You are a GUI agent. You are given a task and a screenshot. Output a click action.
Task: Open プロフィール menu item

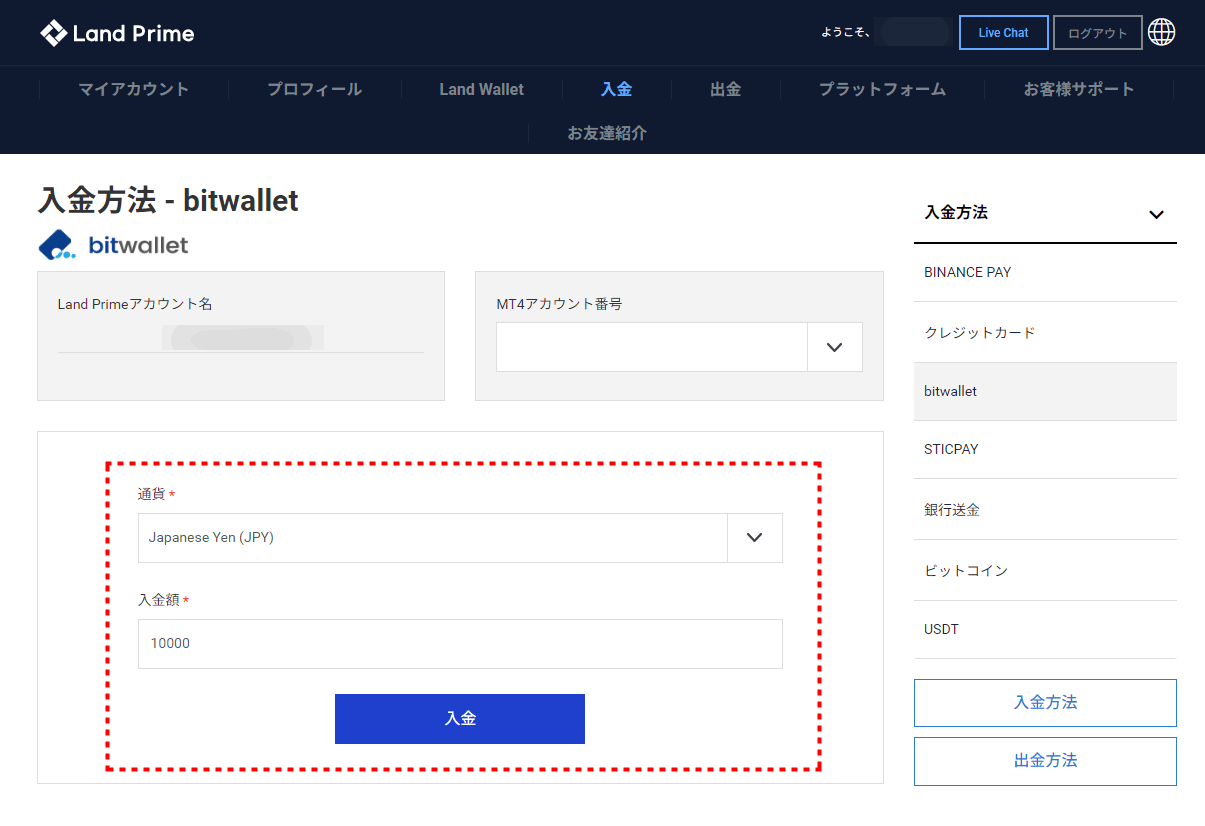(x=314, y=89)
